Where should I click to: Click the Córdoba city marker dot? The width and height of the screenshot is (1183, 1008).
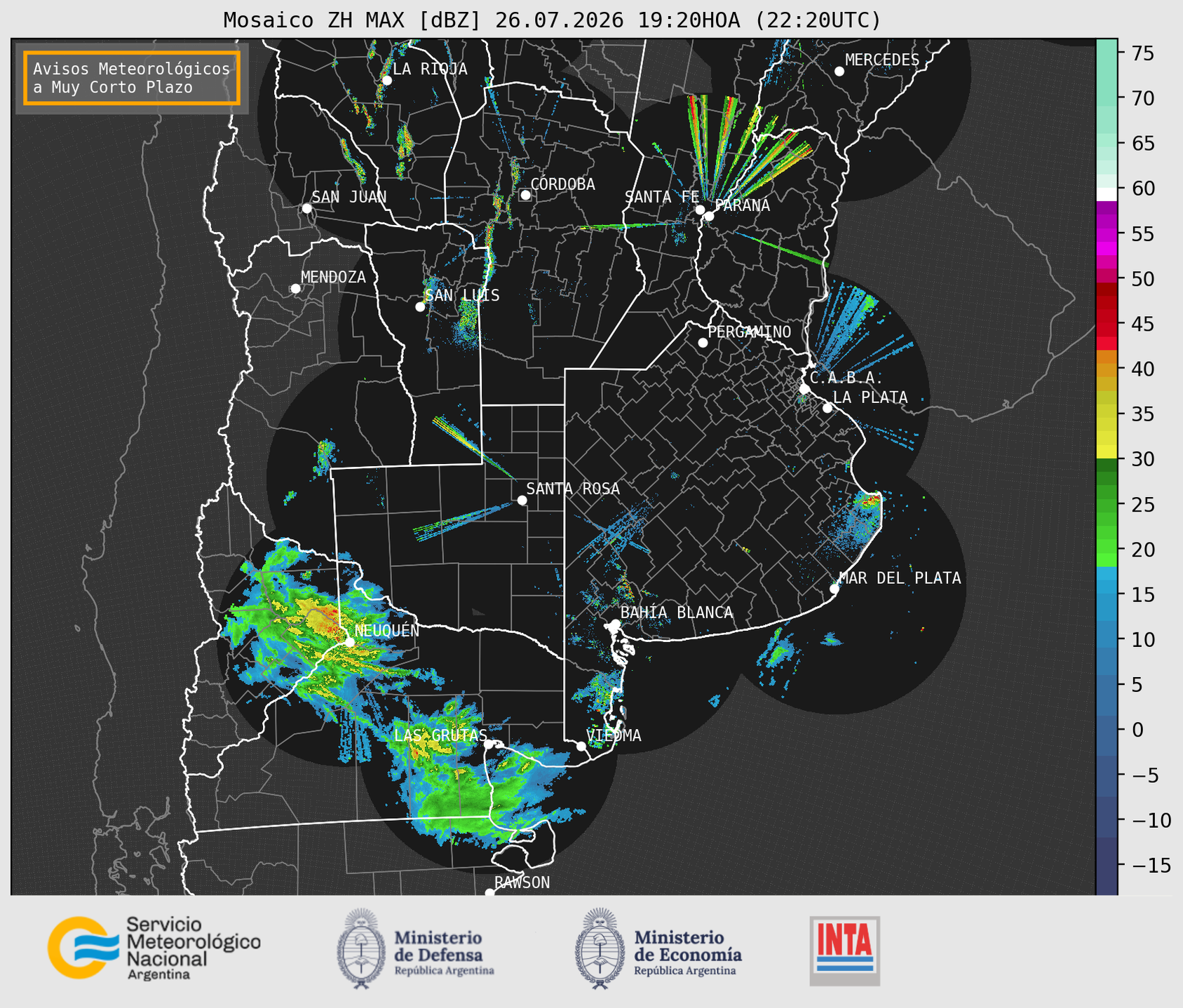525,195
